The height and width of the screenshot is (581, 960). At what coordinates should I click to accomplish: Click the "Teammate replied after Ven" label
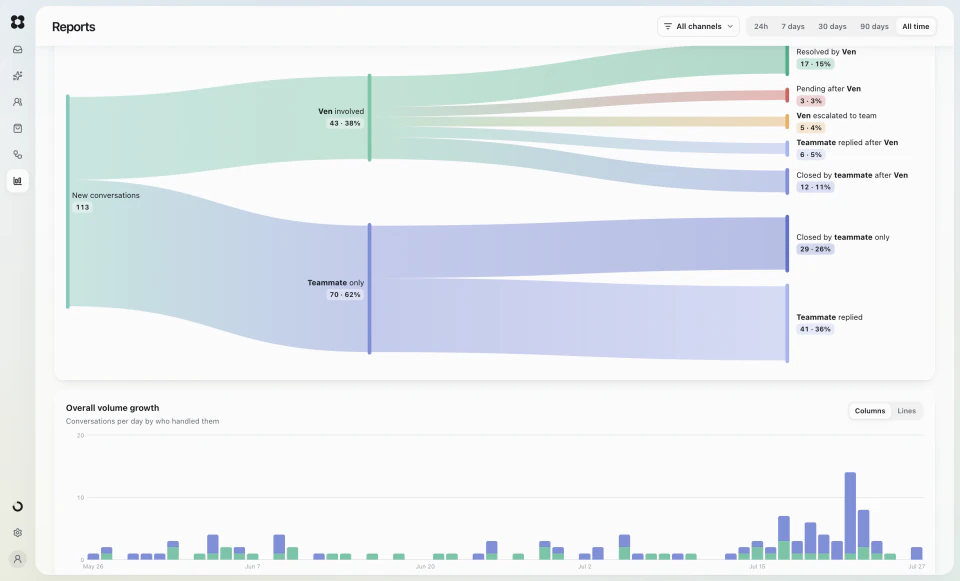(847, 143)
